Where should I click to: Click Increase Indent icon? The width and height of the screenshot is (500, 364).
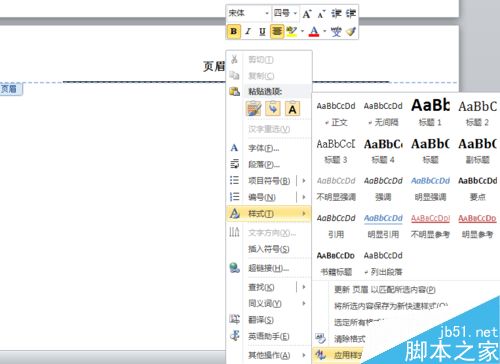[351, 14]
